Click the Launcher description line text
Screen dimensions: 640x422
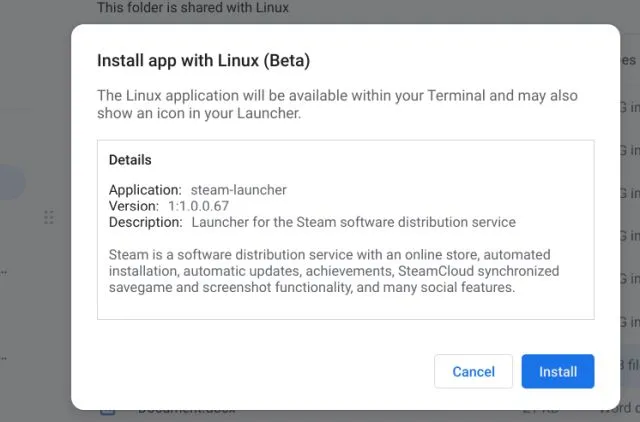[x=353, y=221]
